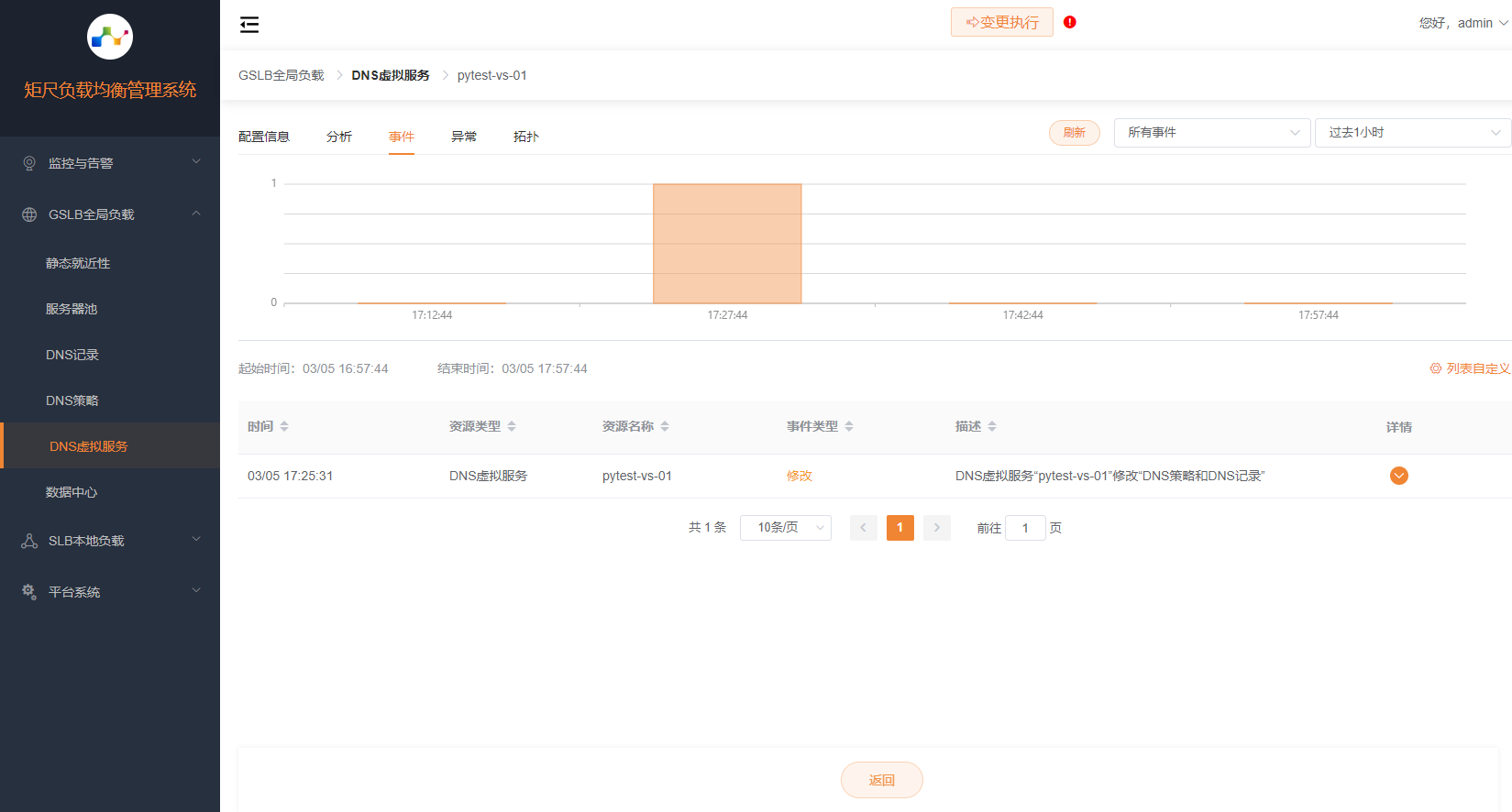Sort table by 事件类型 column
This screenshot has height=812, width=1512.
[x=849, y=426]
